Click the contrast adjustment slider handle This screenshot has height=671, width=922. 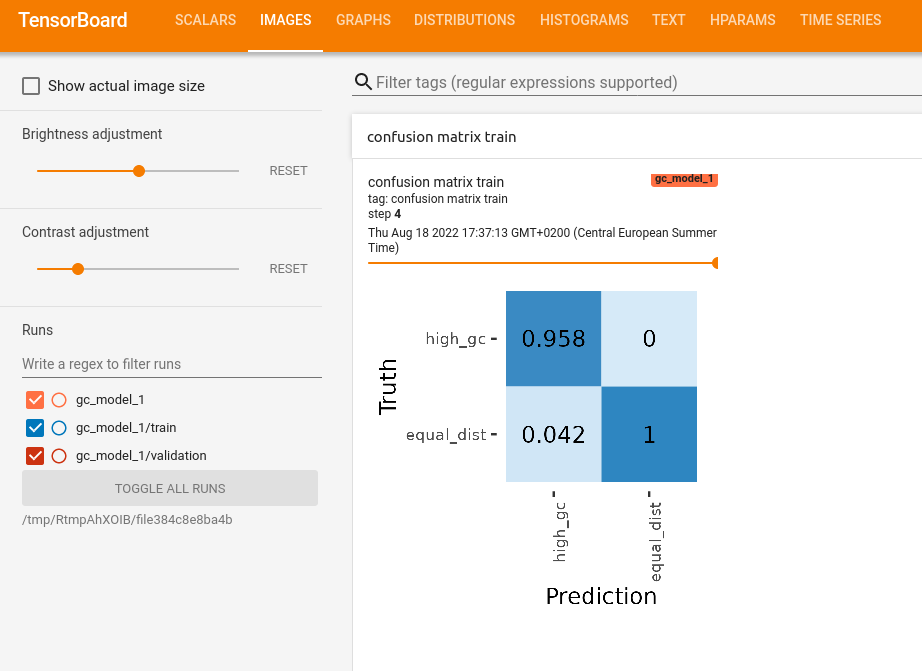(x=78, y=269)
